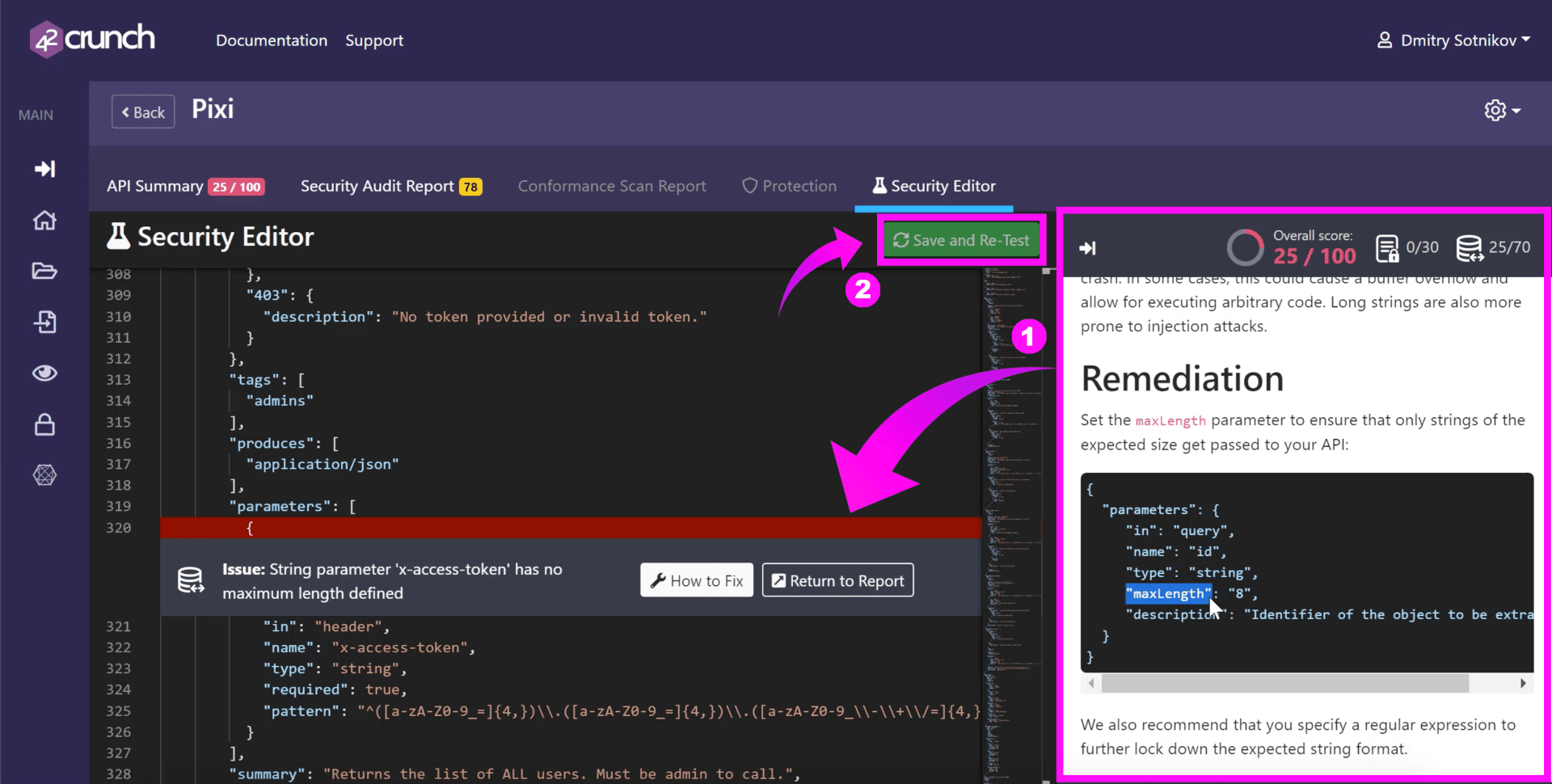Click the overall score circular gauge

[1245, 247]
